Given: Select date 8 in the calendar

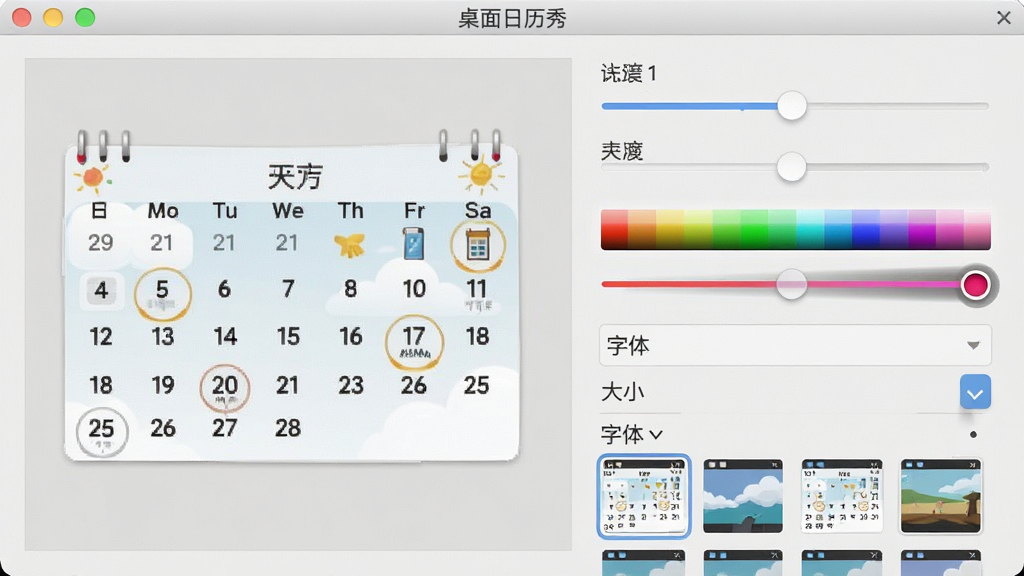Looking at the screenshot, I should pos(351,289).
